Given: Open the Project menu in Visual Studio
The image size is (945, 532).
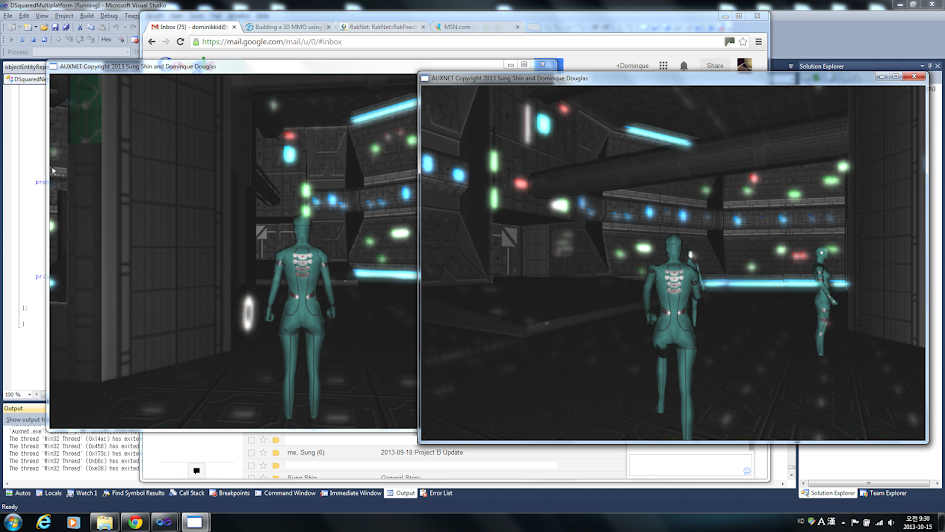Looking at the screenshot, I should click(64, 16).
